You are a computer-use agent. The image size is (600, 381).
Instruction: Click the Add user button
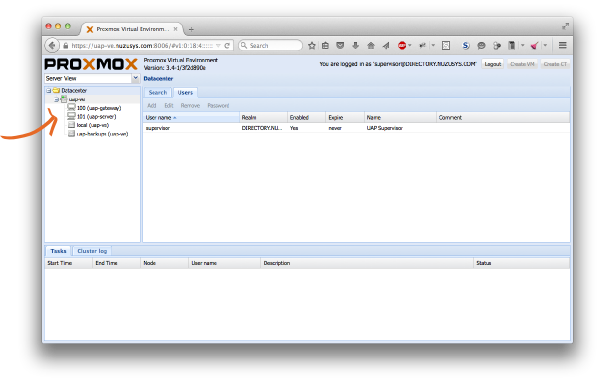coord(152,106)
